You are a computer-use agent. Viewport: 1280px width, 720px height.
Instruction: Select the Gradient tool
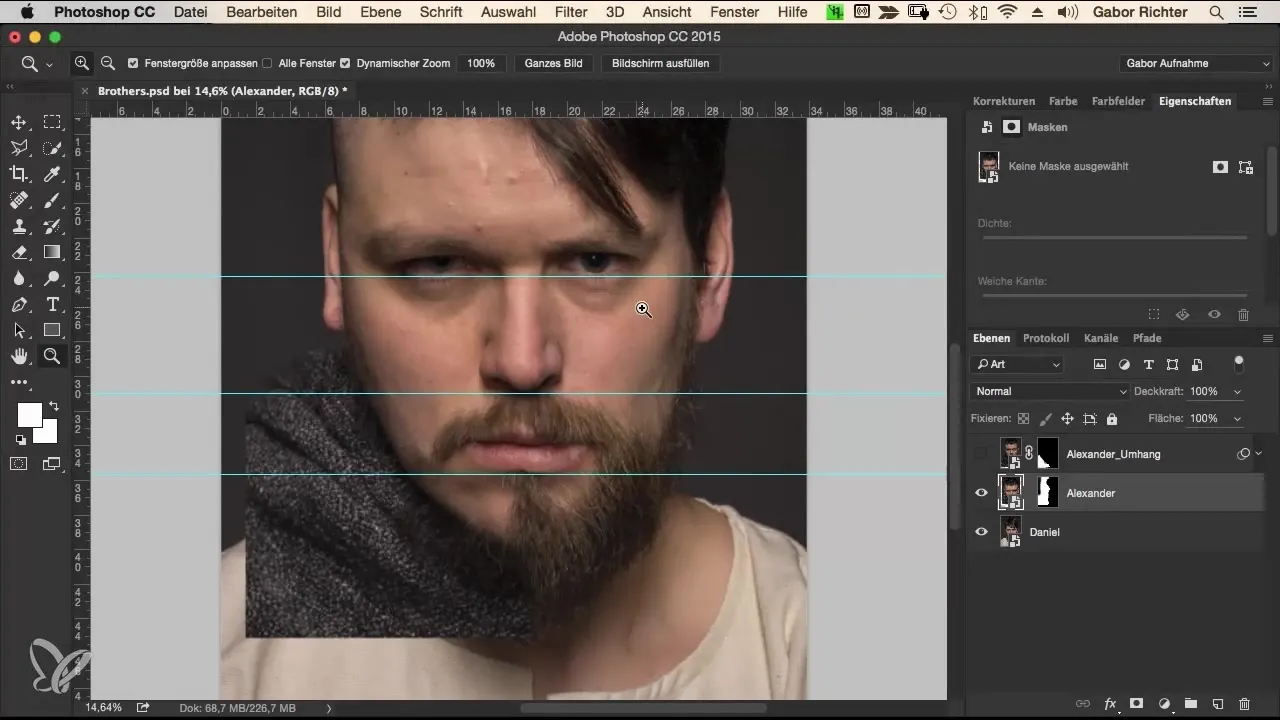coord(52,252)
